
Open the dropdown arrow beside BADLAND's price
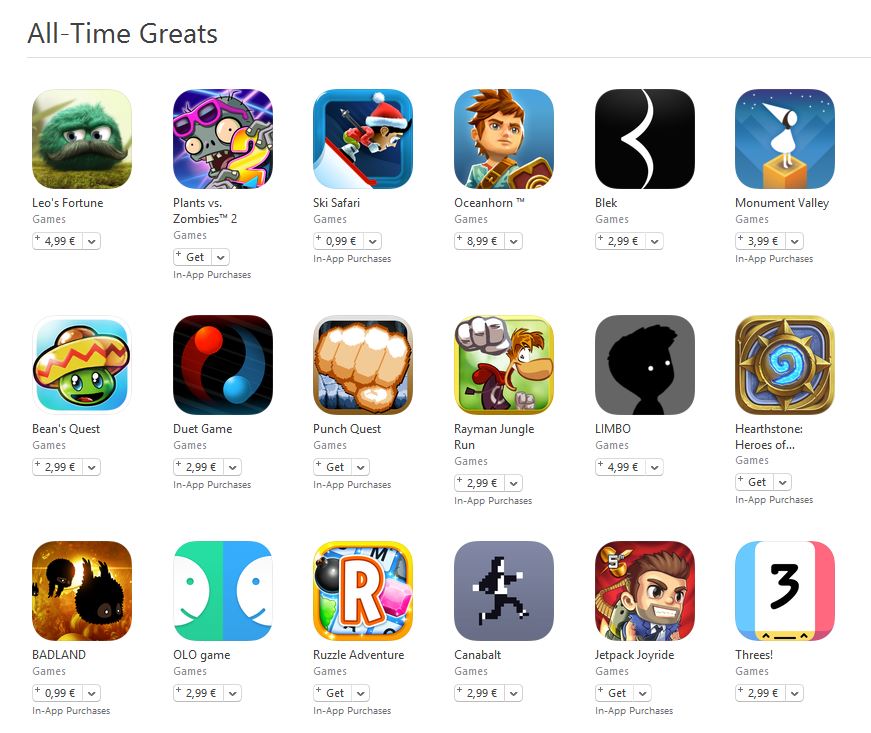tap(92, 694)
